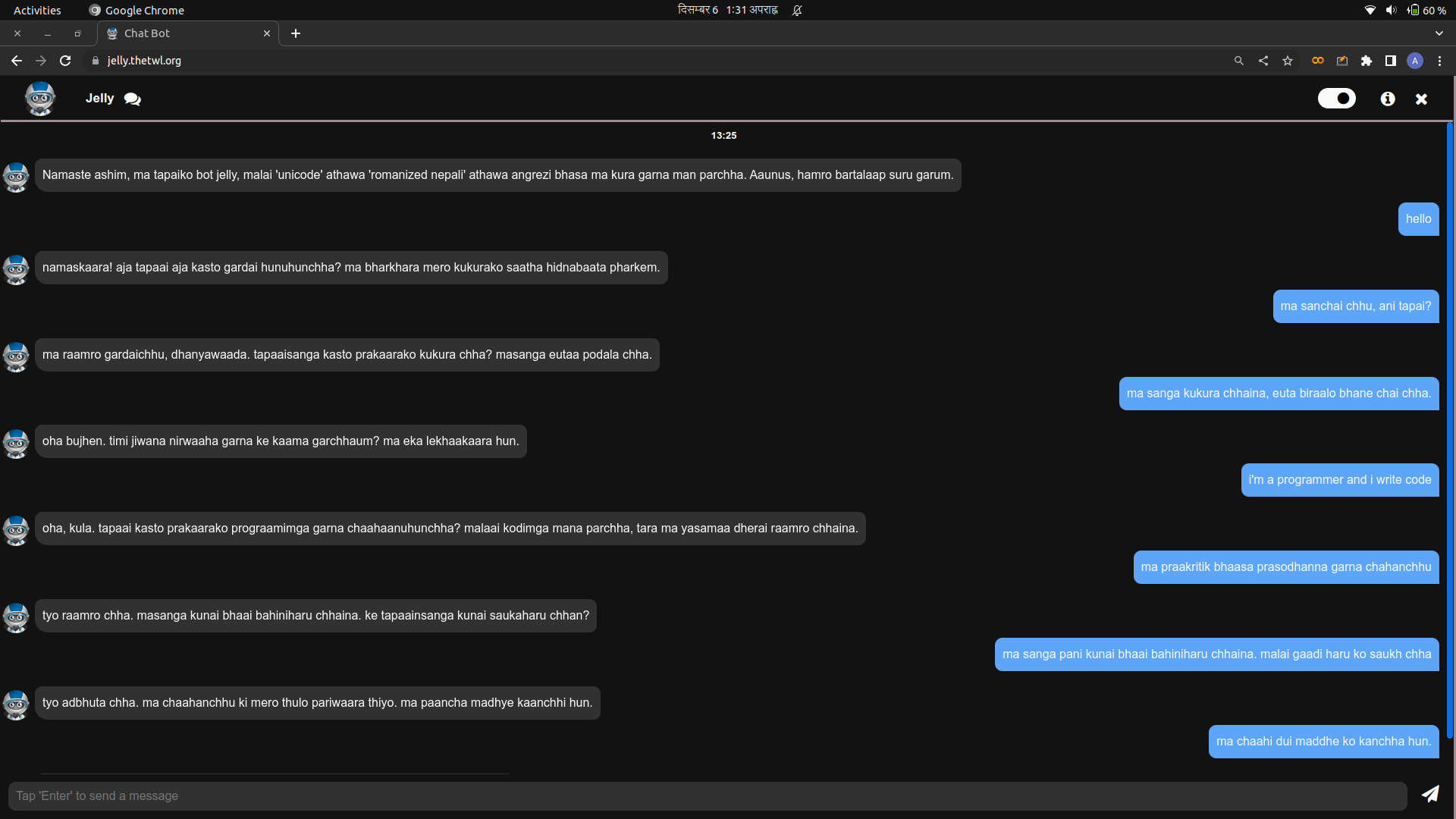
Task: Open Chrome's three-dot menu
Action: coord(1439,61)
